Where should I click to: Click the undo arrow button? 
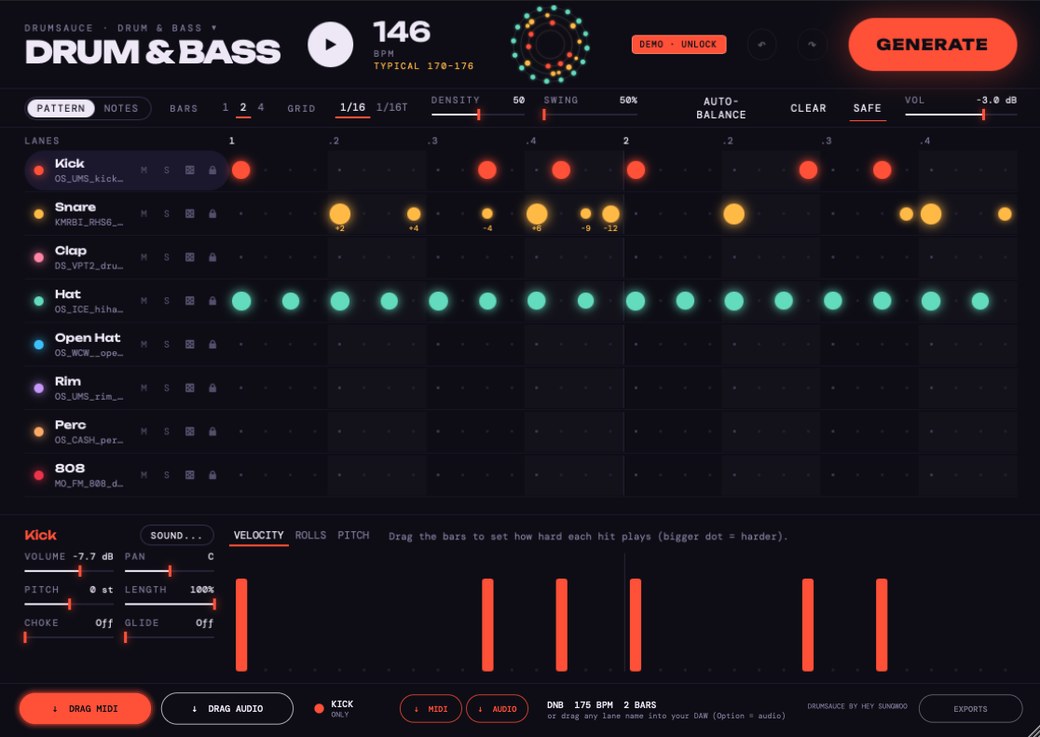pos(761,44)
